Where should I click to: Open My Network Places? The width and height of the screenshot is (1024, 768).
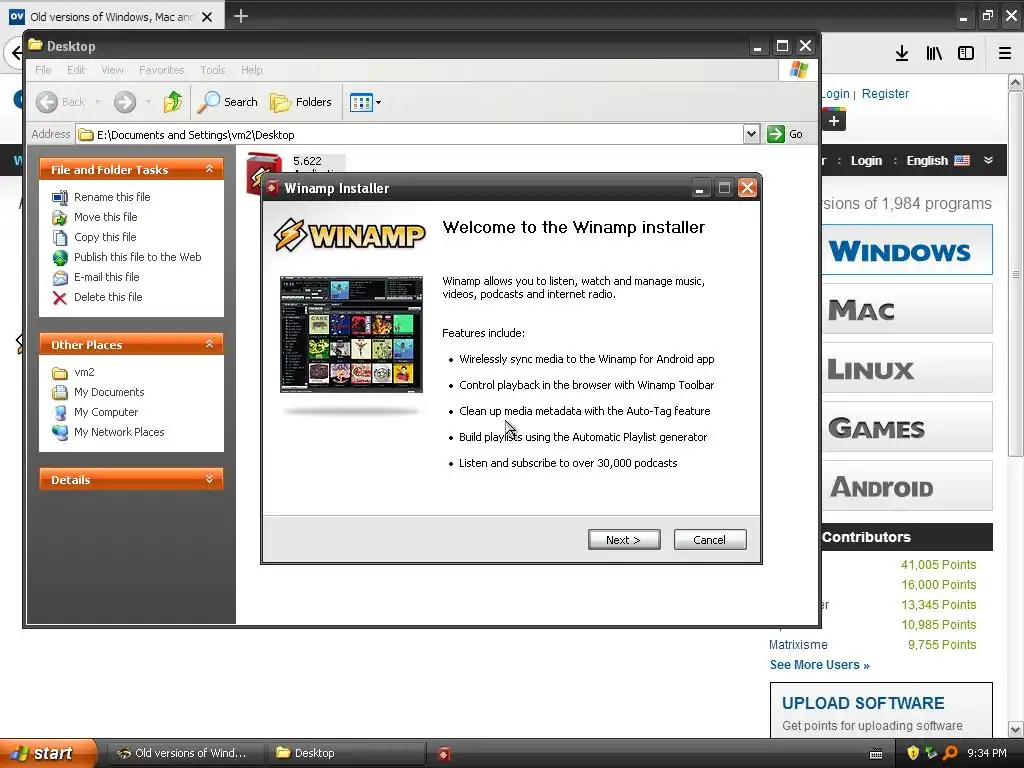(119, 432)
